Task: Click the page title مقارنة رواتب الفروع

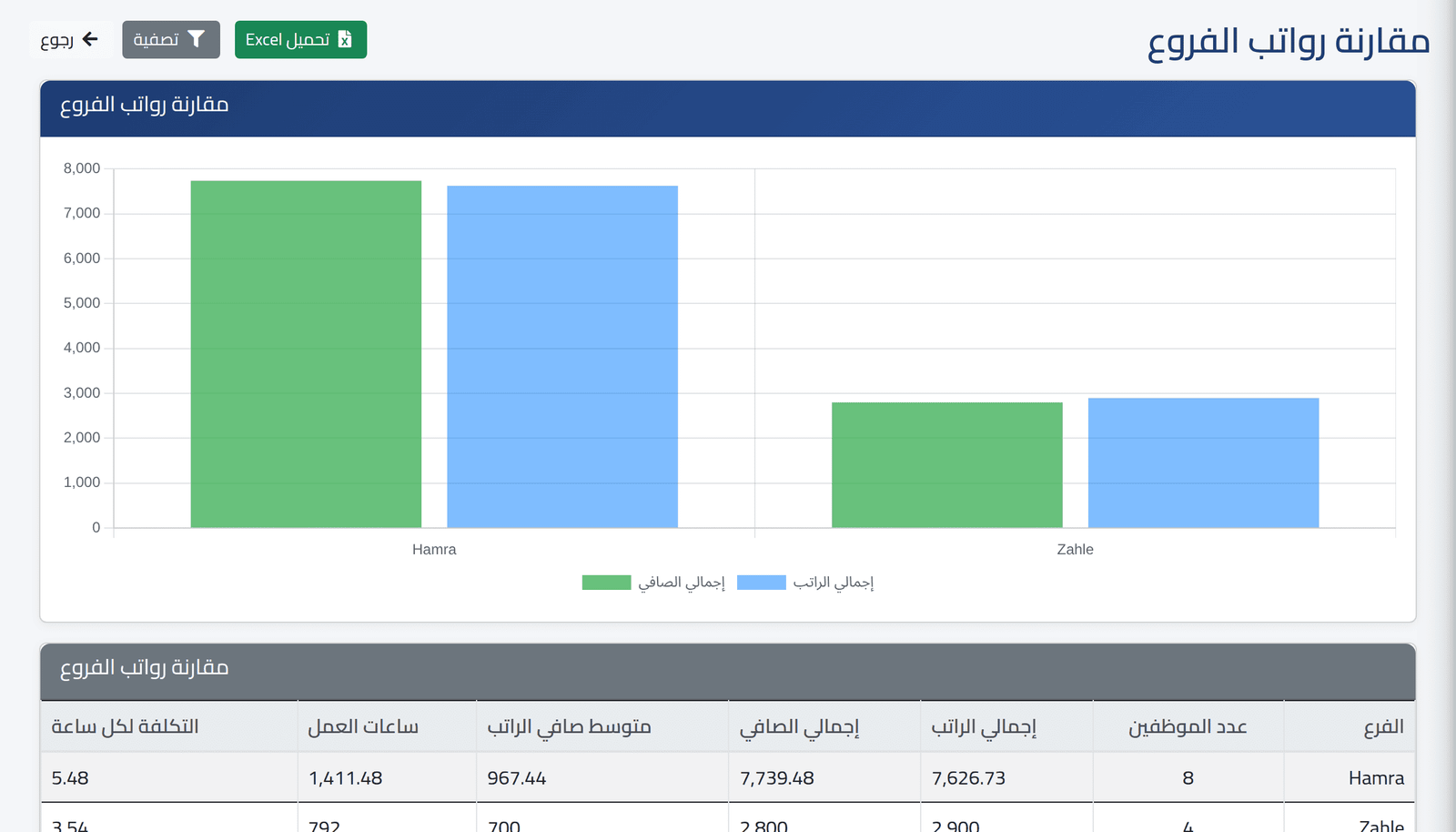Action: [1289, 42]
